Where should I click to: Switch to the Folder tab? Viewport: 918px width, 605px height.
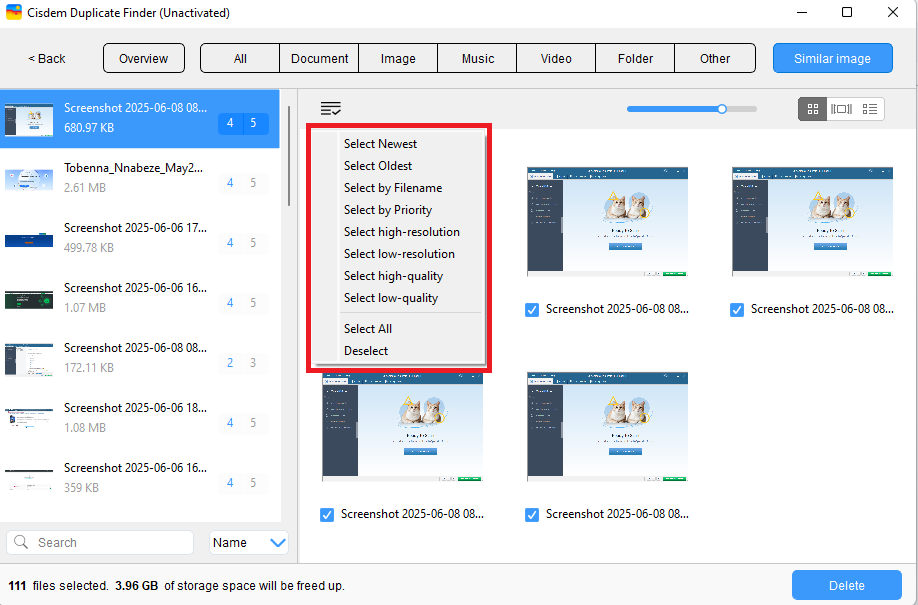[635, 58]
